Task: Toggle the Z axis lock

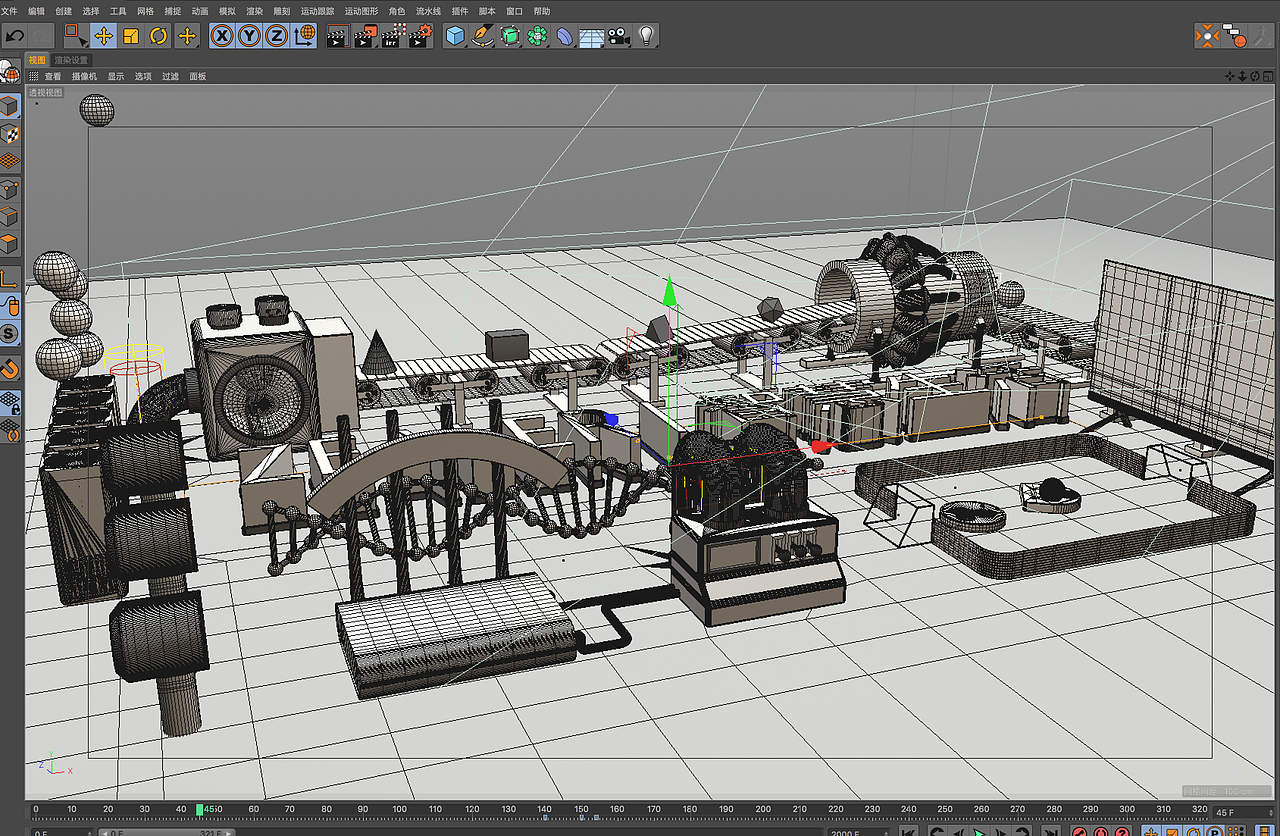Action: tap(275, 36)
